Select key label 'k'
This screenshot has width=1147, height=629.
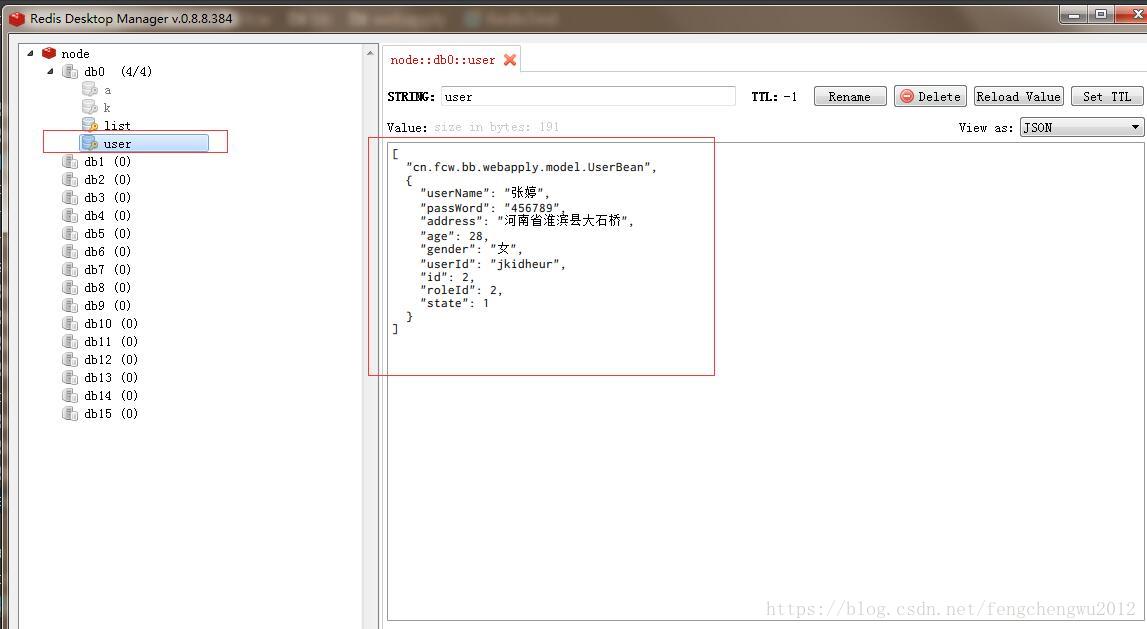(107, 108)
